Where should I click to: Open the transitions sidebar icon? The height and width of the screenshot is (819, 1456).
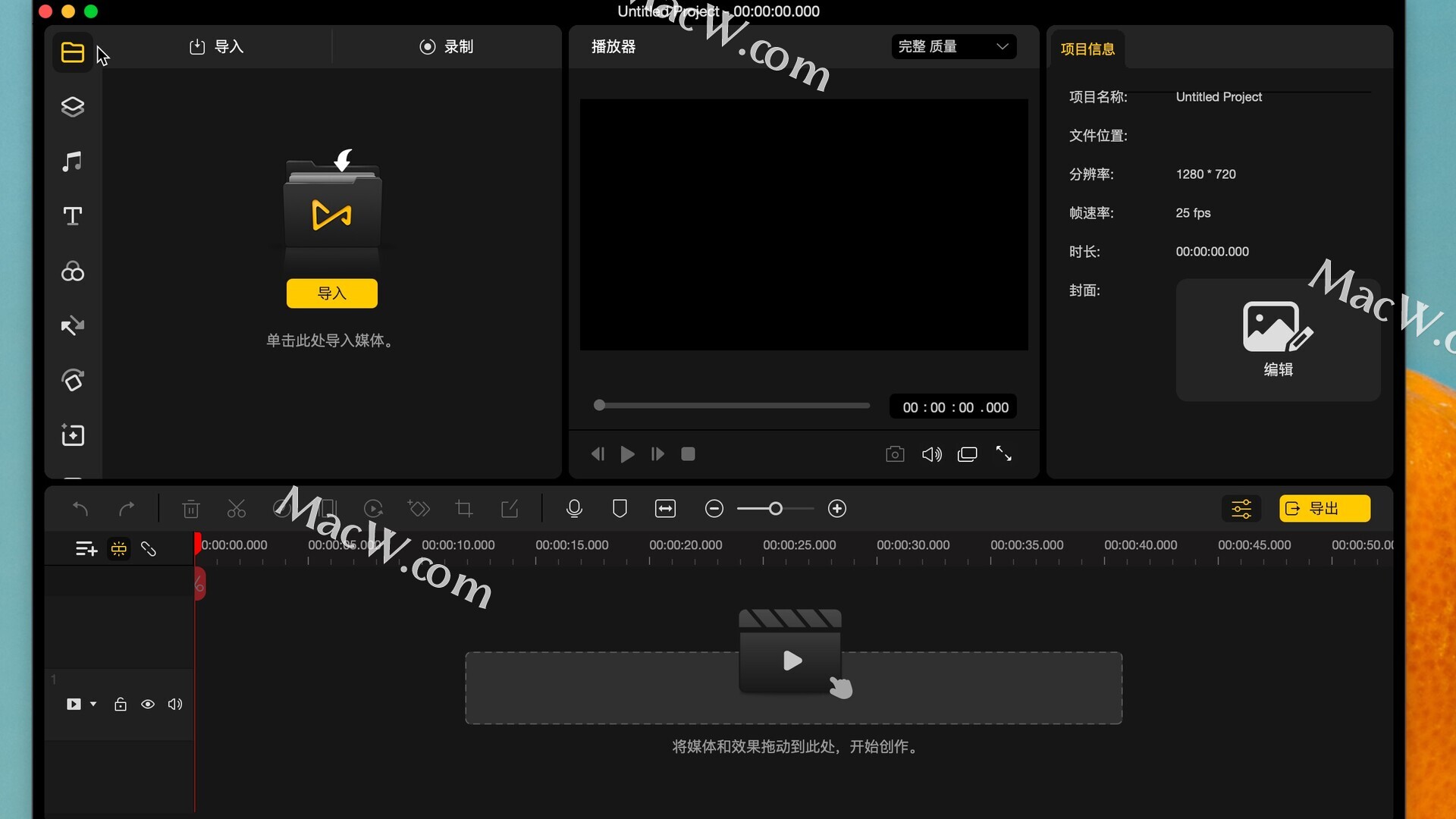click(x=73, y=326)
